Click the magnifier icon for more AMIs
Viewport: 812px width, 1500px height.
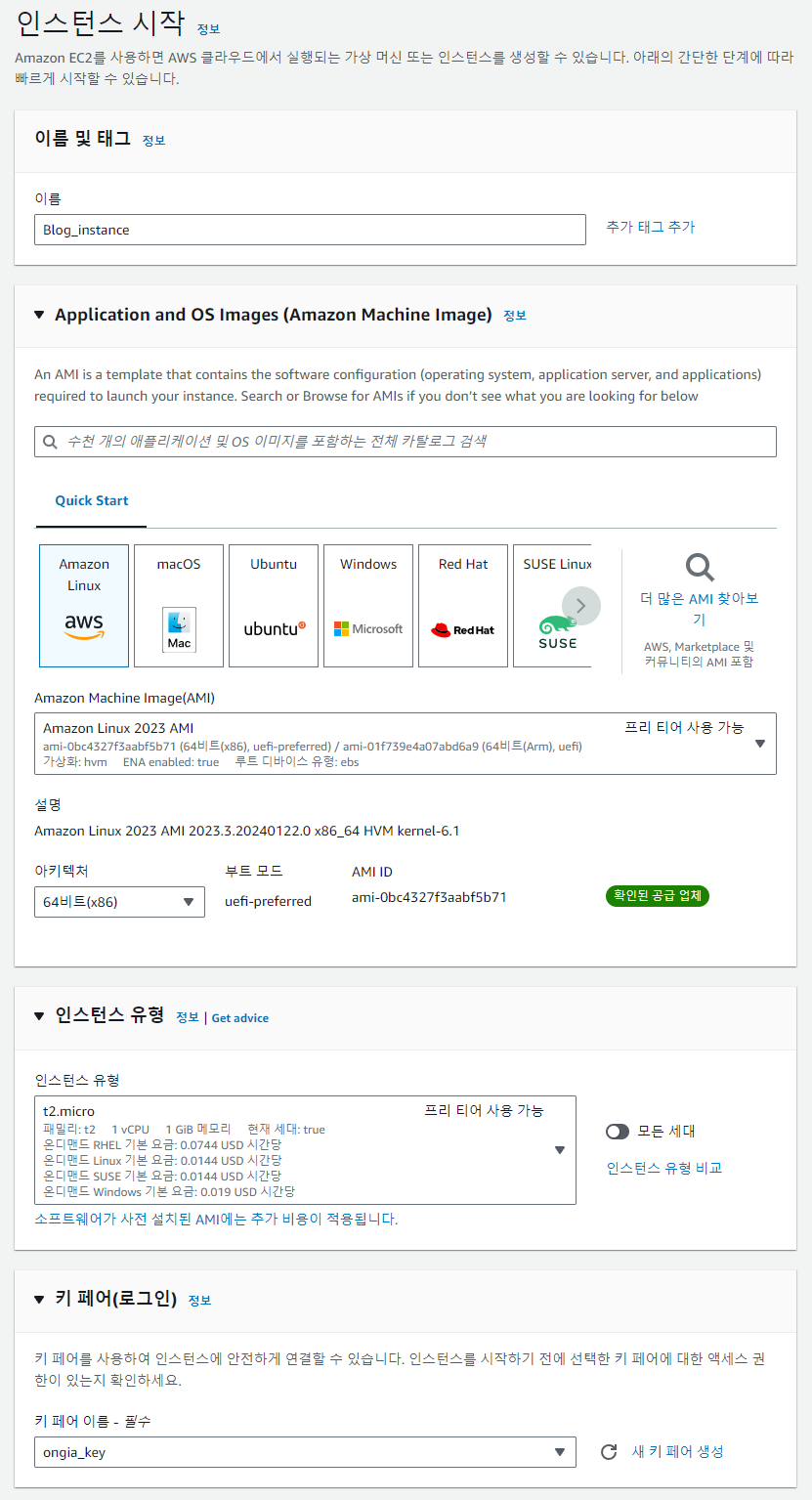tap(700, 567)
